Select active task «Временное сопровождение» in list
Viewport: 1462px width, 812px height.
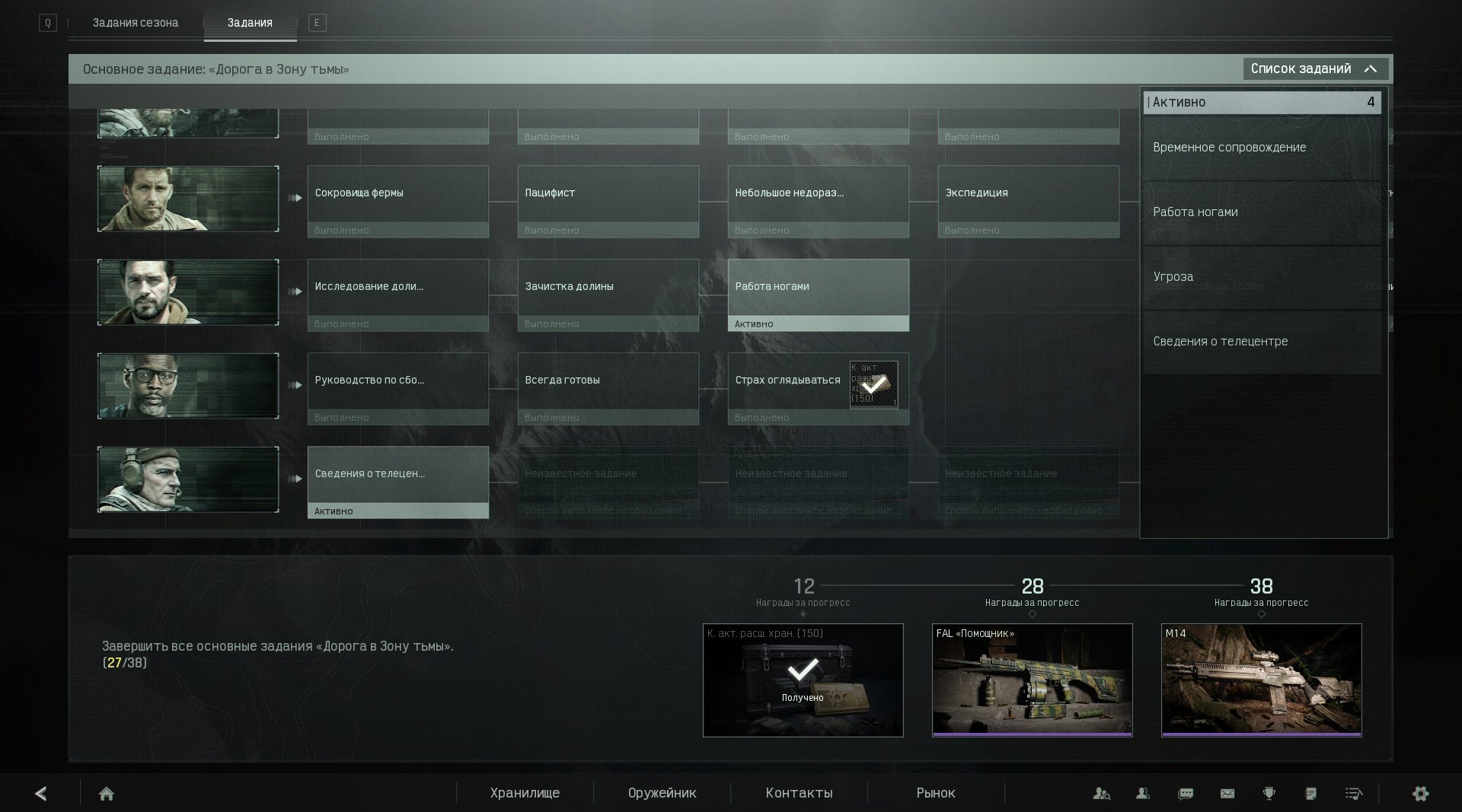click(1262, 148)
